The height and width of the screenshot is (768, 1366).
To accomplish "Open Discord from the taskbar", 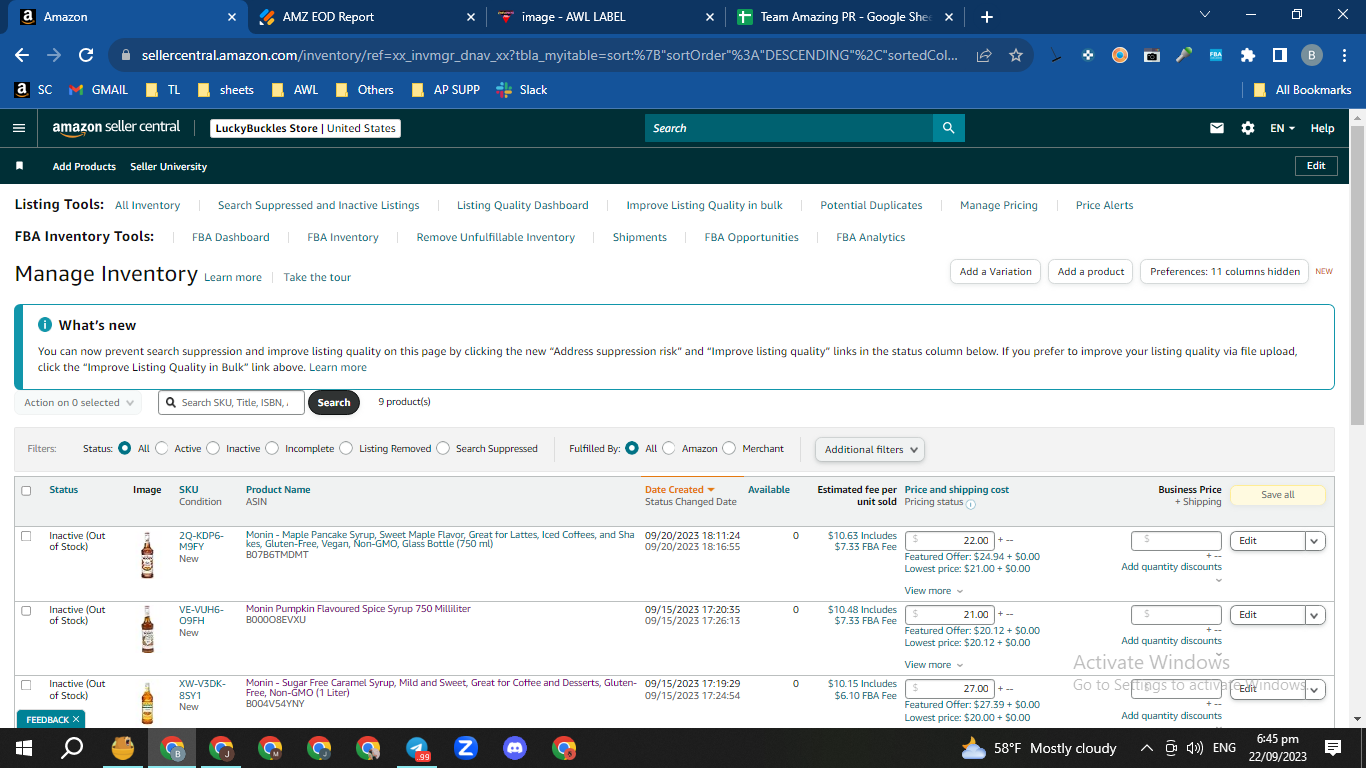I will (x=515, y=748).
